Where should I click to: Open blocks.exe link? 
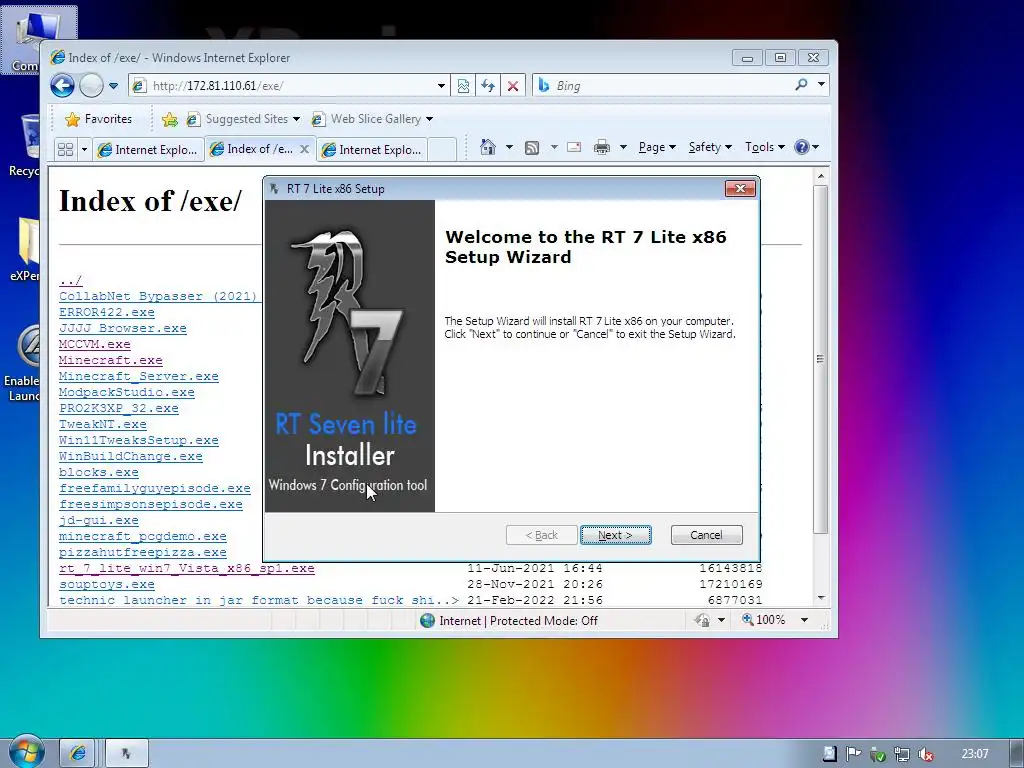click(x=99, y=472)
